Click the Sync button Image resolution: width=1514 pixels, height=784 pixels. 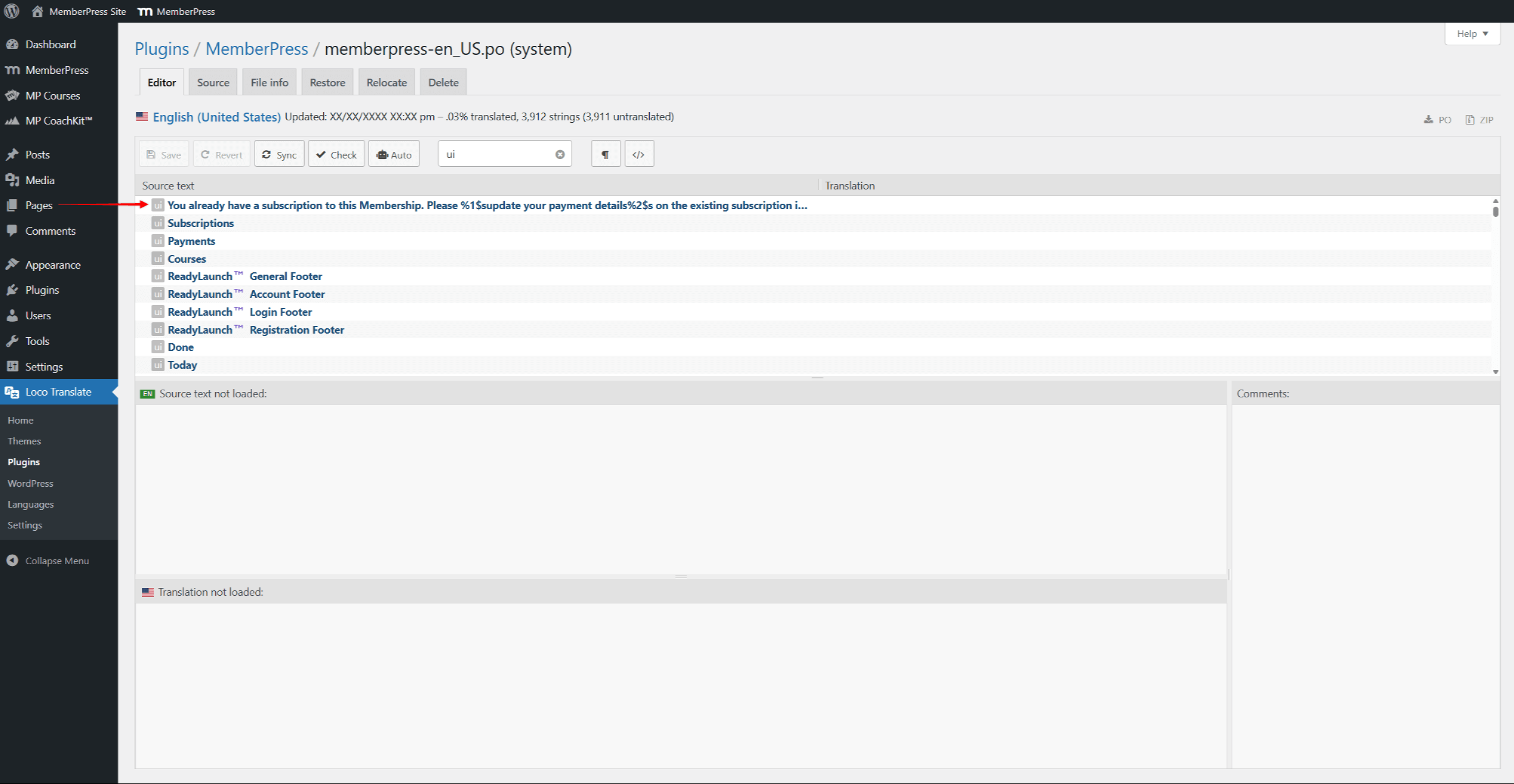click(x=279, y=154)
